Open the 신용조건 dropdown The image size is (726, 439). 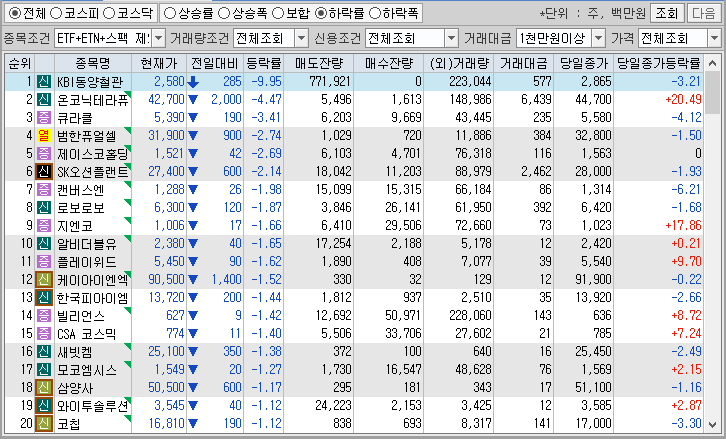pyautogui.click(x=451, y=38)
